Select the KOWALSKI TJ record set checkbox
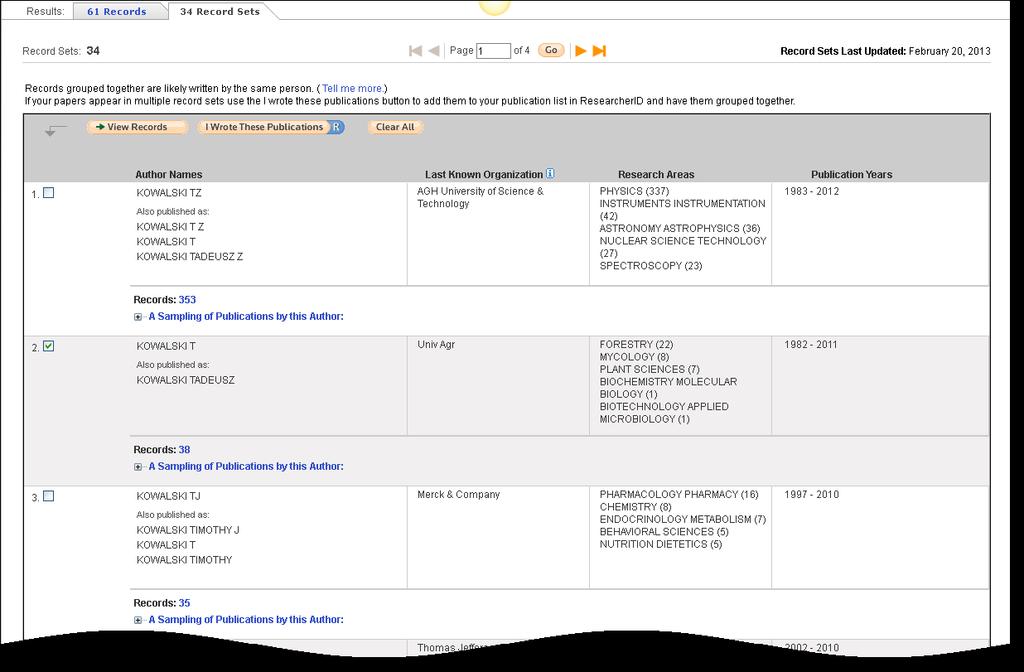The image size is (1024, 672). [x=48, y=496]
